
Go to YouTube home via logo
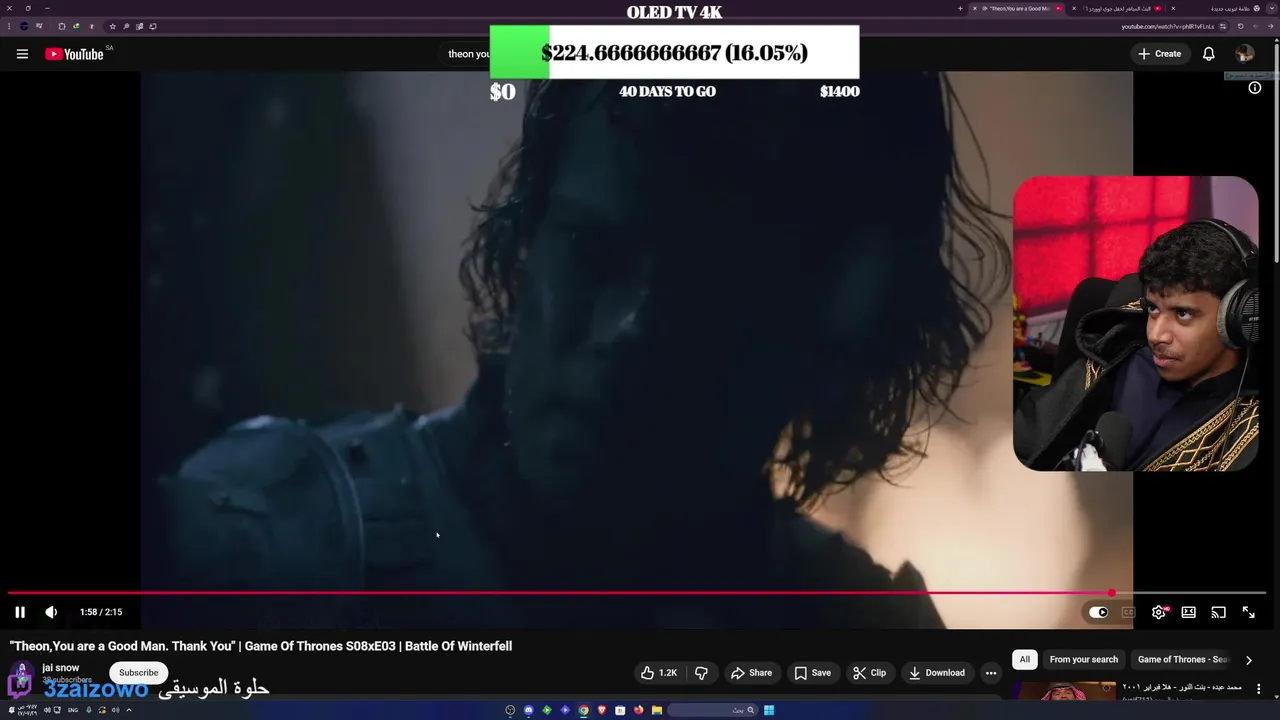point(74,54)
